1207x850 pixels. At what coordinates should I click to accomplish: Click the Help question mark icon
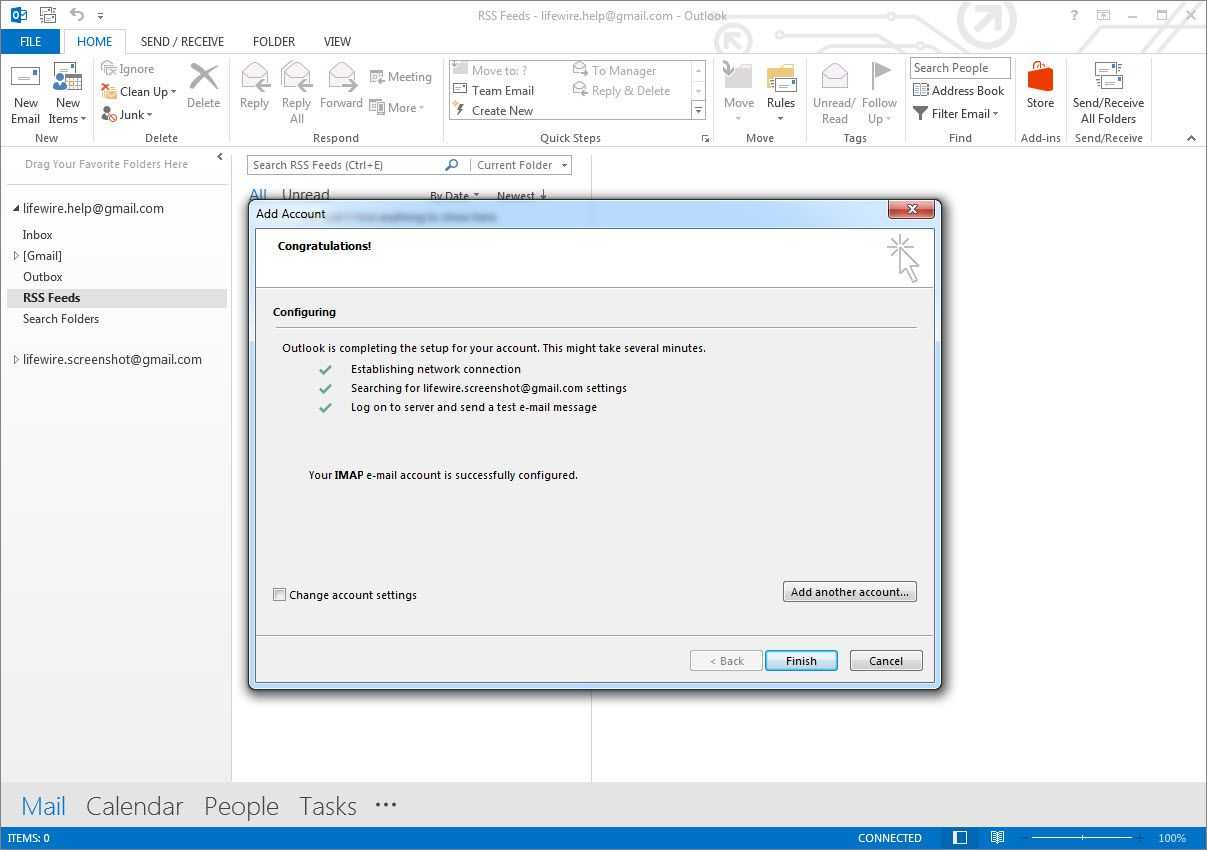coord(1074,15)
